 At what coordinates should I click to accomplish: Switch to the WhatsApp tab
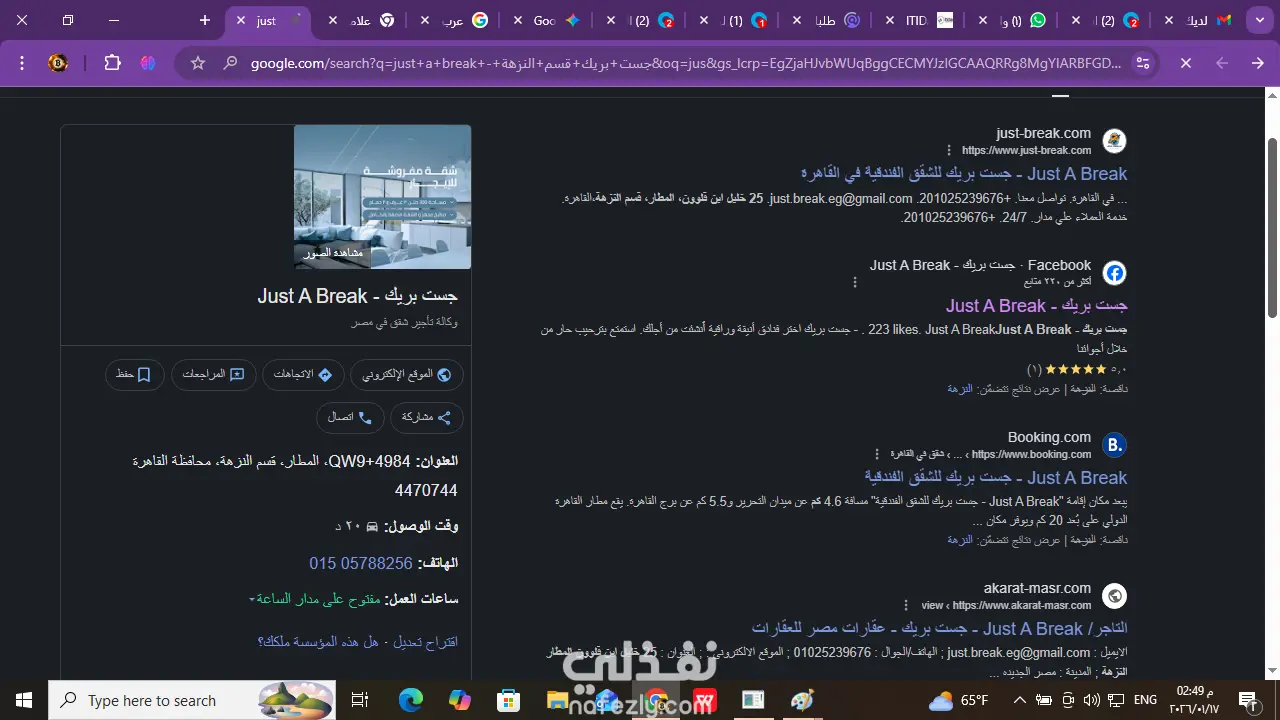pos(1013,20)
